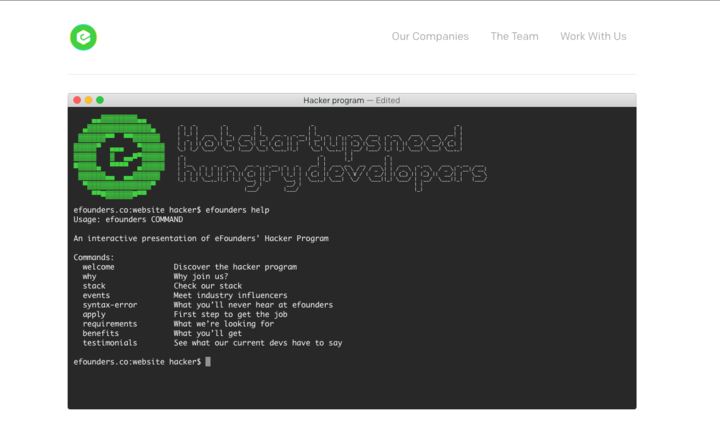The image size is (720, 441).
Task: Click the 'Why join us?' description
Action: coord(201,277)
